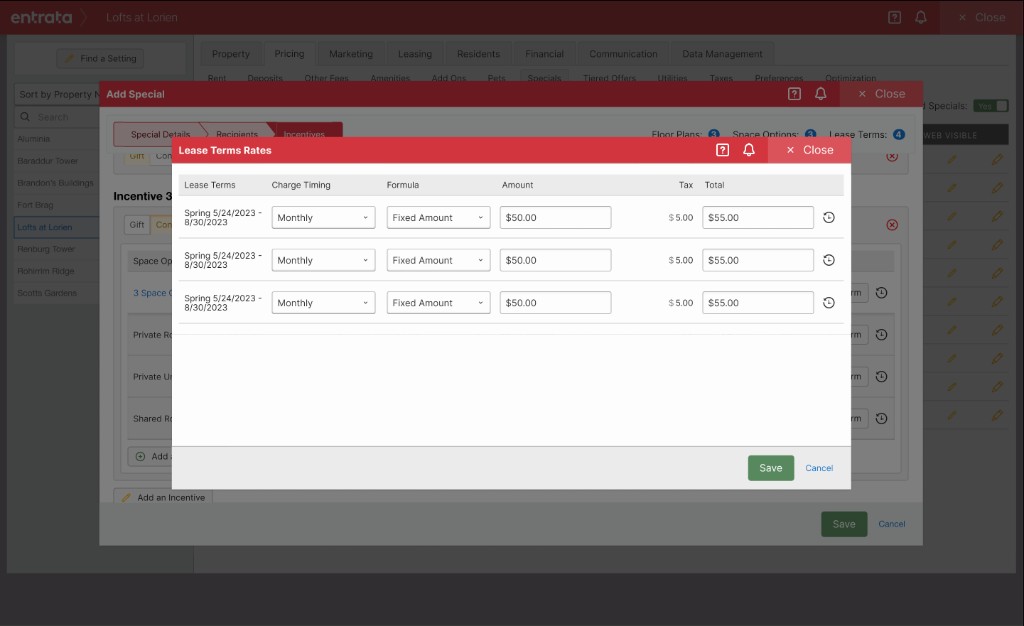Open third row Formula Fixed Amount dropdown
Screen dimensions: 1024x626
[x=438, y=302]
